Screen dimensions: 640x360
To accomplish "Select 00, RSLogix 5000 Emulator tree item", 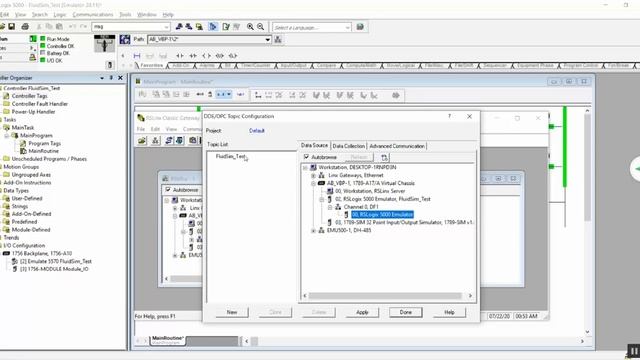I will (x=382, y=215).
